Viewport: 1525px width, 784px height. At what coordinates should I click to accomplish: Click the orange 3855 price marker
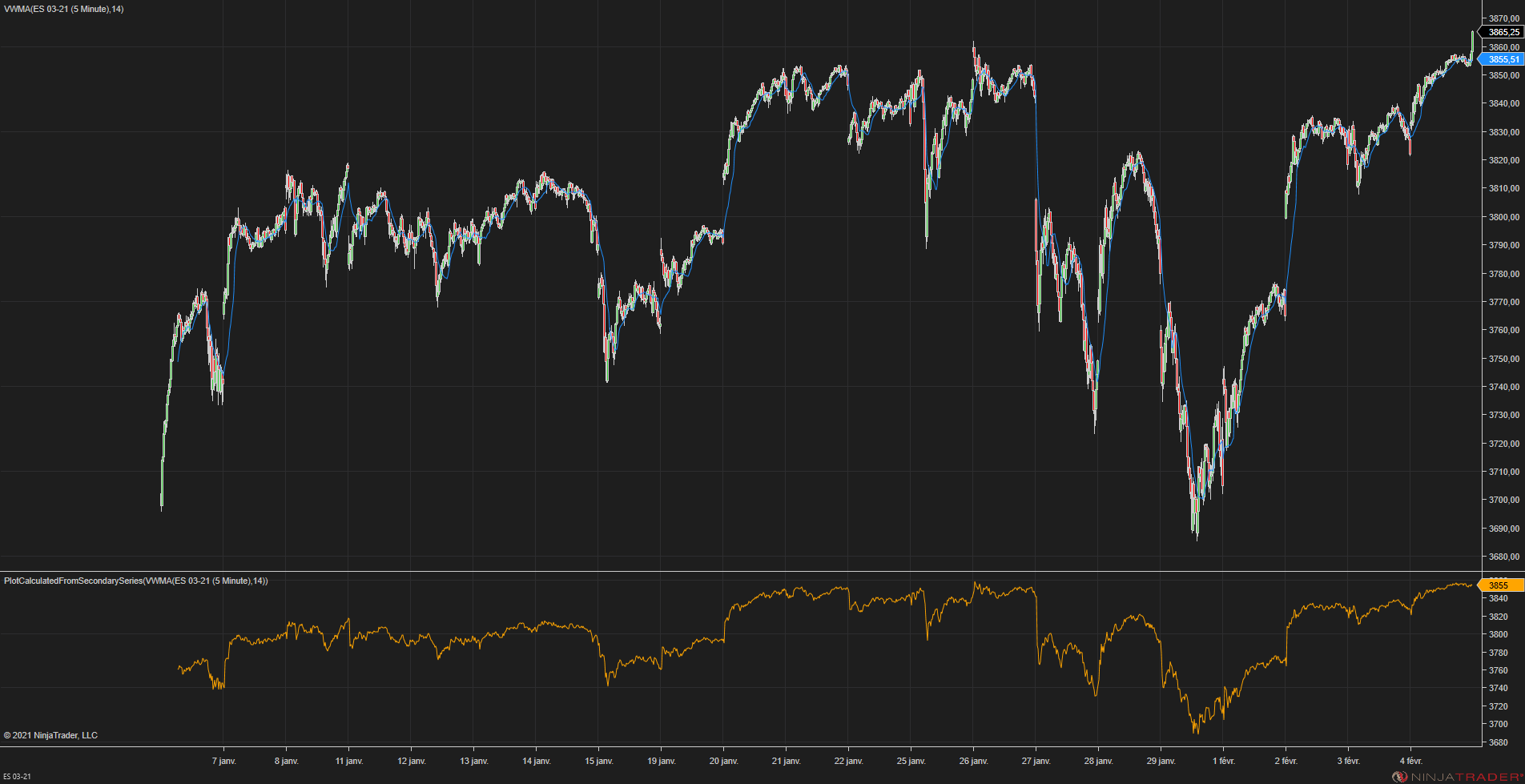click(1501, 585)
